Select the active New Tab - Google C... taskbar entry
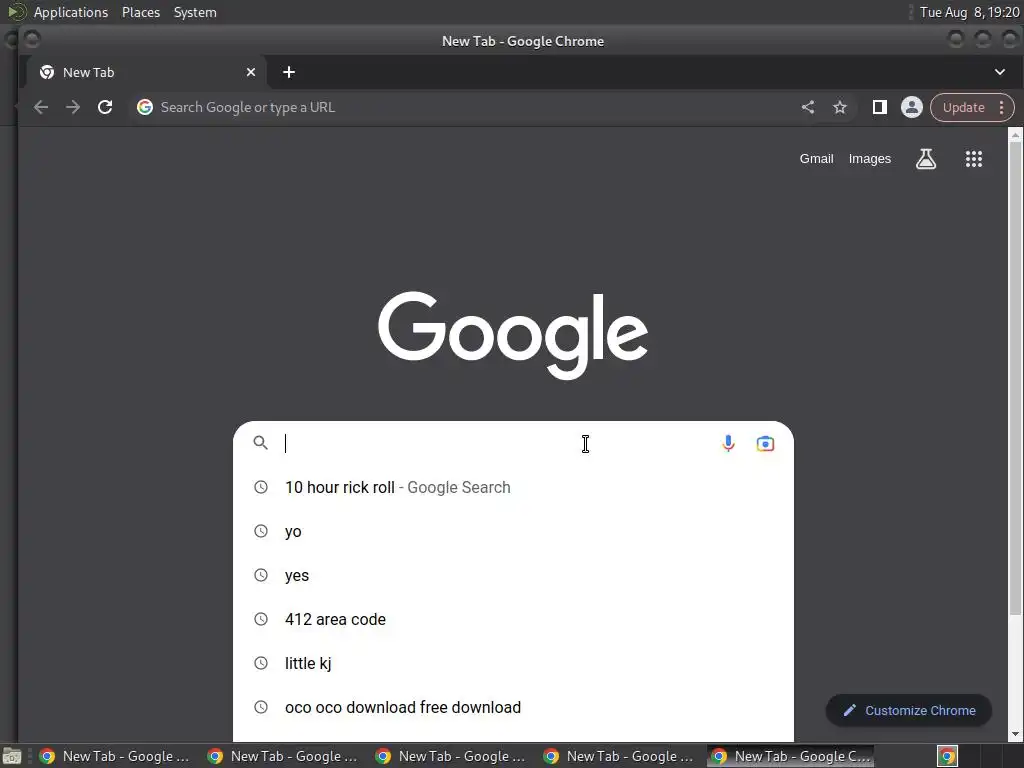This screenshot has height=768, width=1024. (791, 756)
